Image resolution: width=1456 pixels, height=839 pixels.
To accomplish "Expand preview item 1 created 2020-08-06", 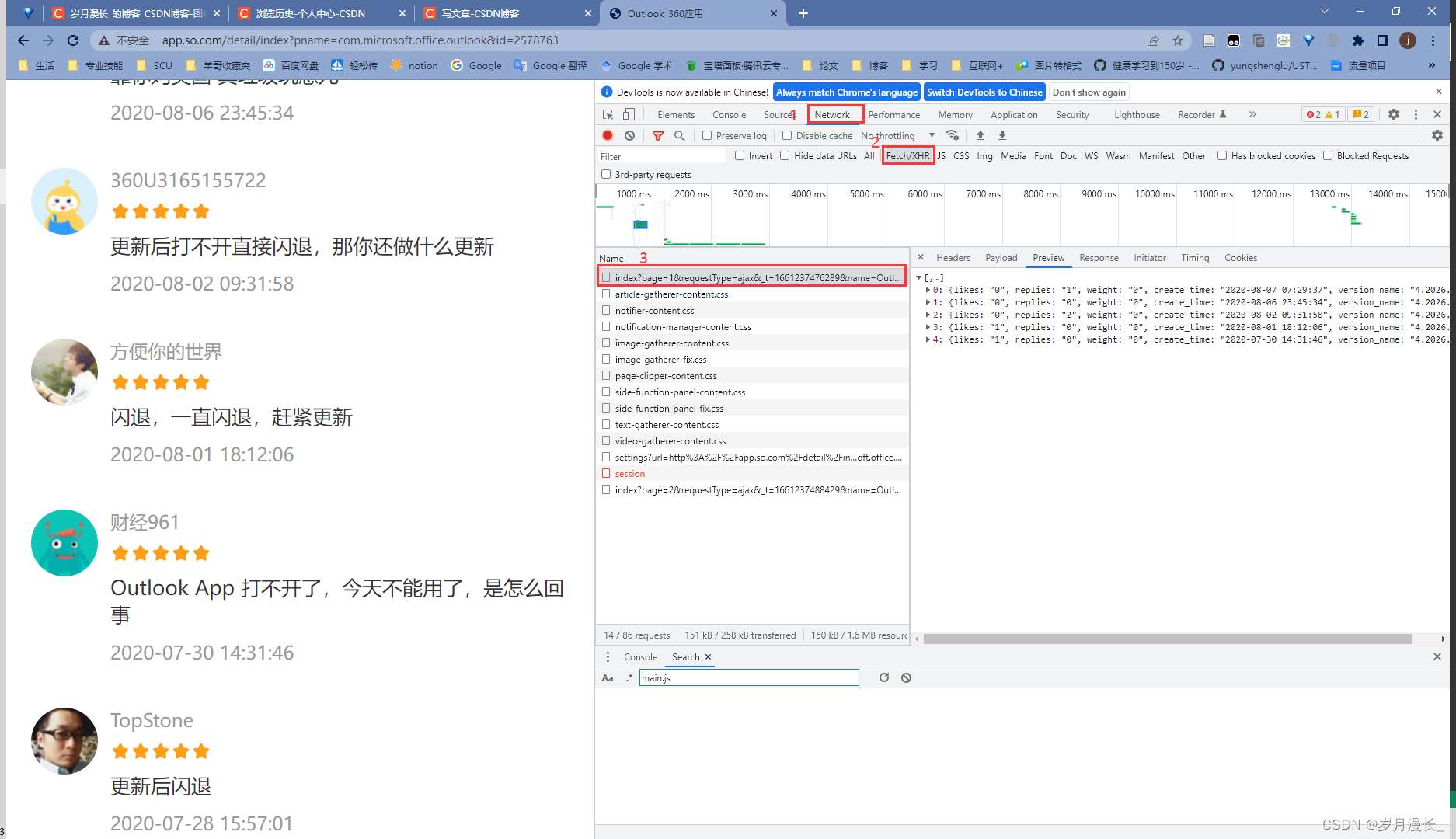I will (x=928, y=302).
